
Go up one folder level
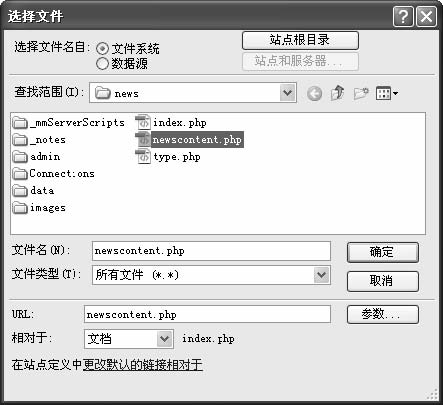click(x=337, y=93)
